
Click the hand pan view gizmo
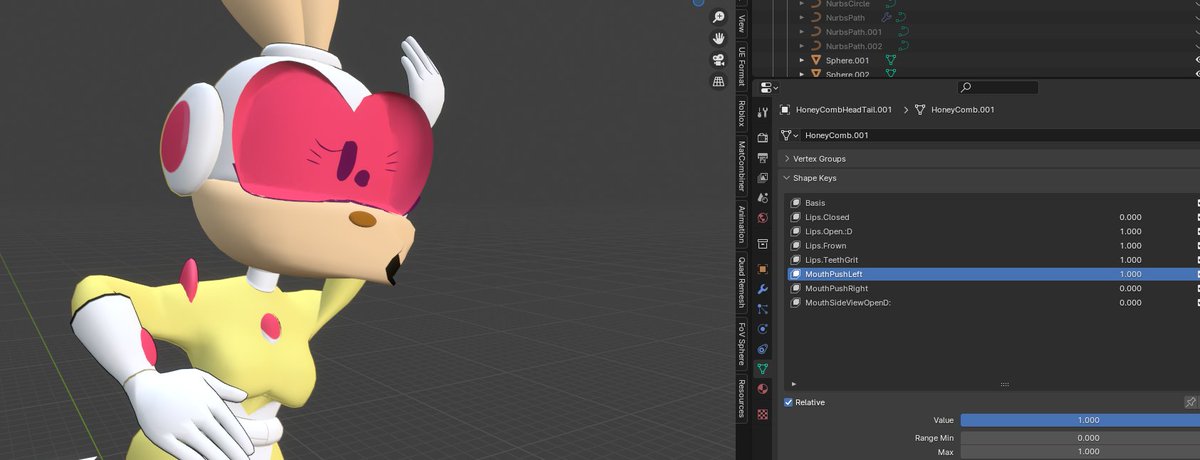[719, 39]
